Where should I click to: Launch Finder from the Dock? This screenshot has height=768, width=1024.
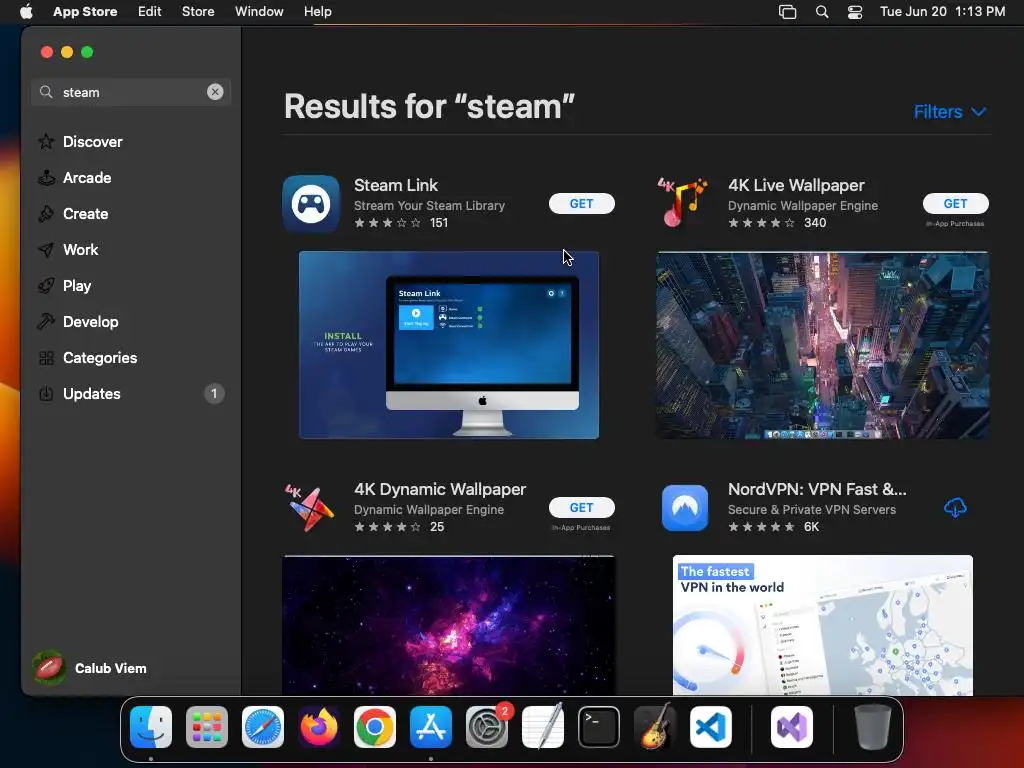tap(151, 727)
